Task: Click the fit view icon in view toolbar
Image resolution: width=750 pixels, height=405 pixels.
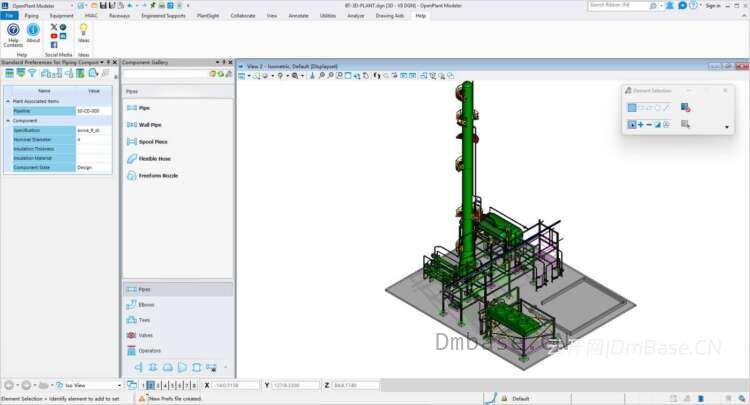Action: click(348, 76)
